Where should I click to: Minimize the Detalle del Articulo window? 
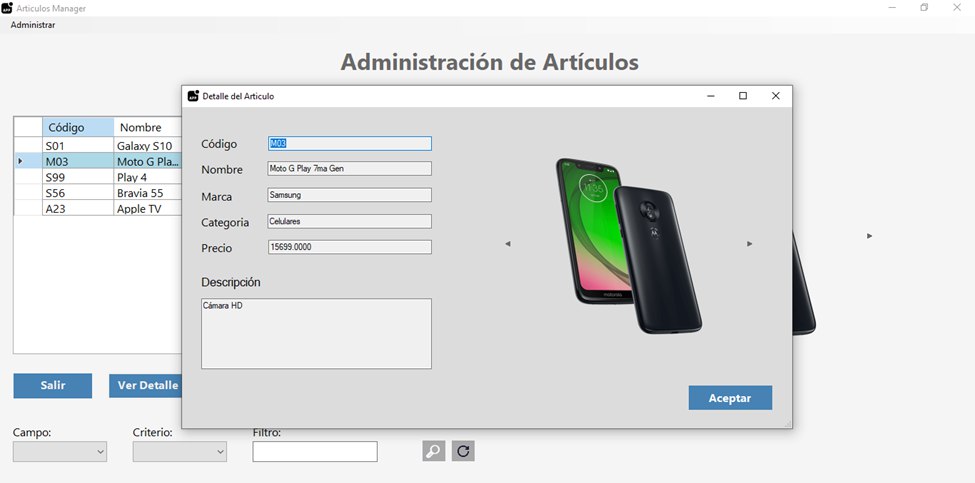(711, 96)
